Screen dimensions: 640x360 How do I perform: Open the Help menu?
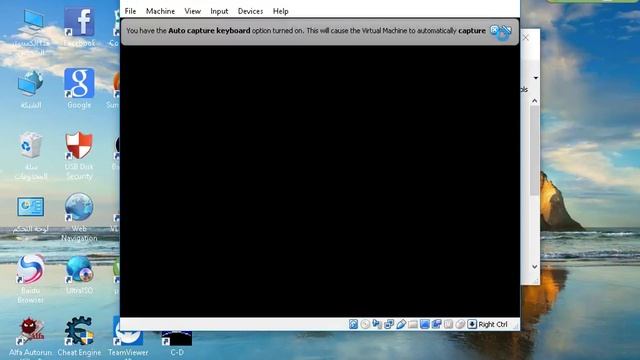[280, 11]
